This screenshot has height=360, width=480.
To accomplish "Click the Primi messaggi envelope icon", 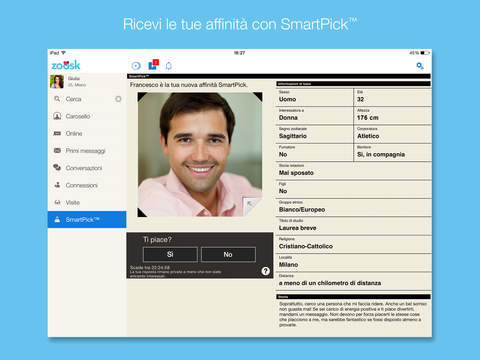I will pos(57,150).
